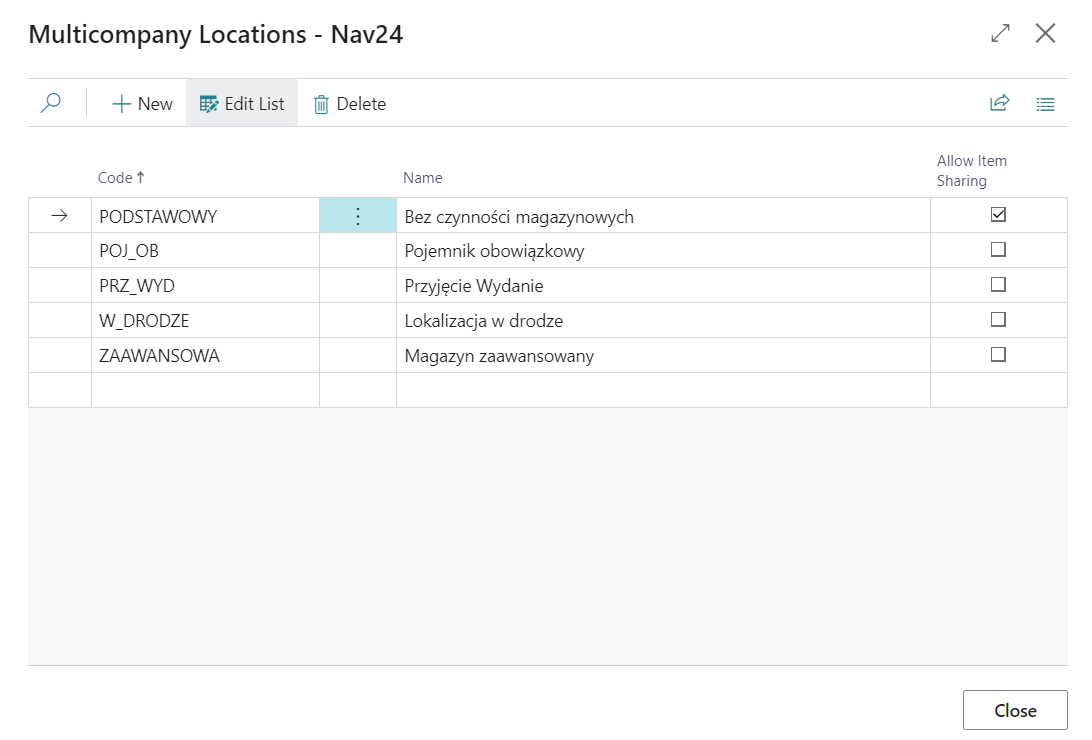The height and width of the screenshot is (740, 1092).
Task: Click the New plus icon
Action: tap(122, 104)
